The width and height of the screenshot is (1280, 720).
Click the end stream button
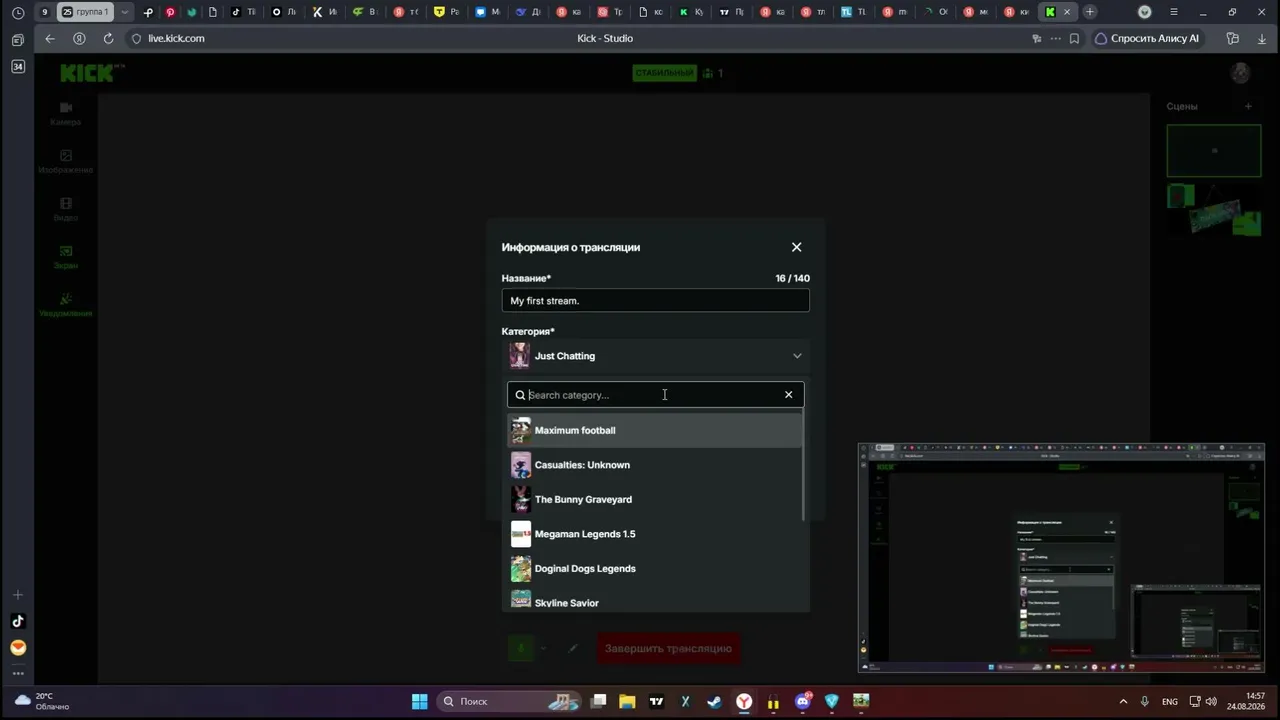click(668, 648)
